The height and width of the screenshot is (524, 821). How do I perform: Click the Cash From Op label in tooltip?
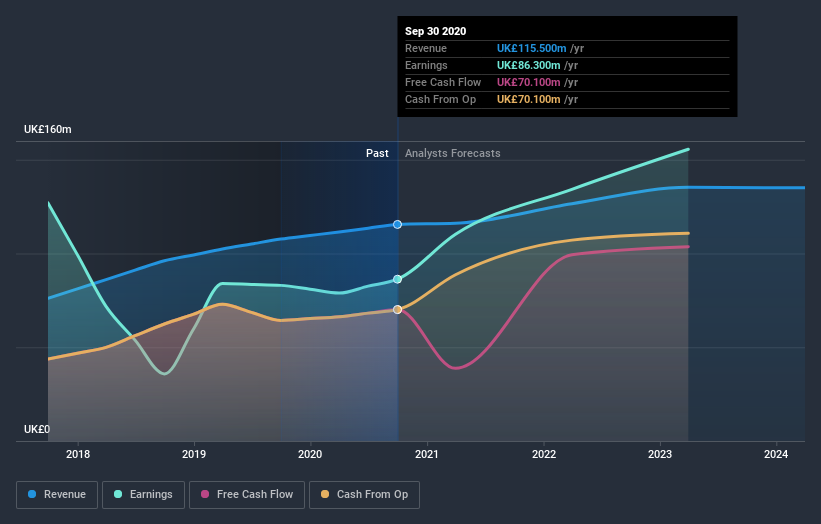click(440, 99)
